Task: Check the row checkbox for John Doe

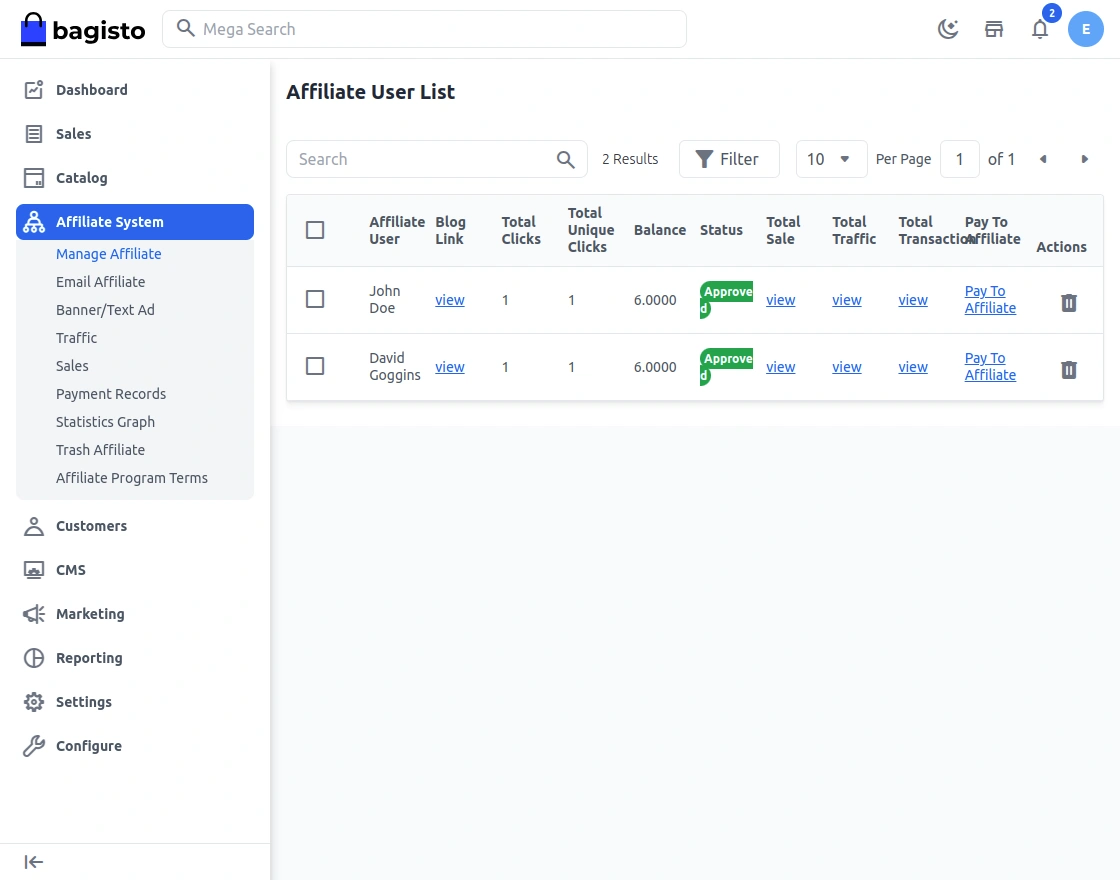Action: (x=315, y=298)
